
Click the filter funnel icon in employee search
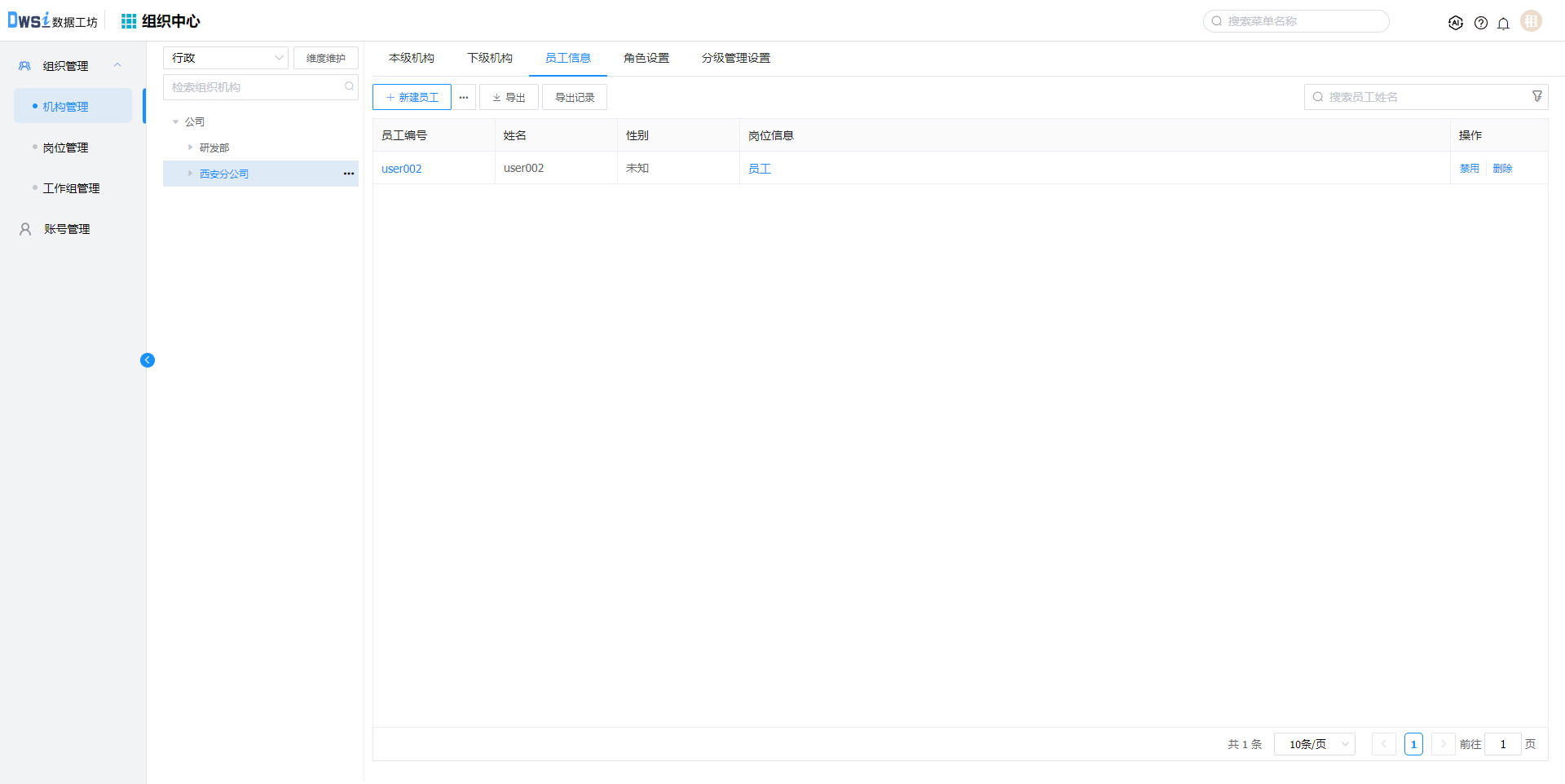(1536, 96)
